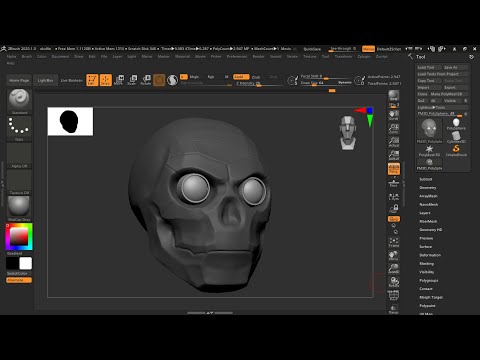
Task: Click the Home Page button
Action: 19,80
